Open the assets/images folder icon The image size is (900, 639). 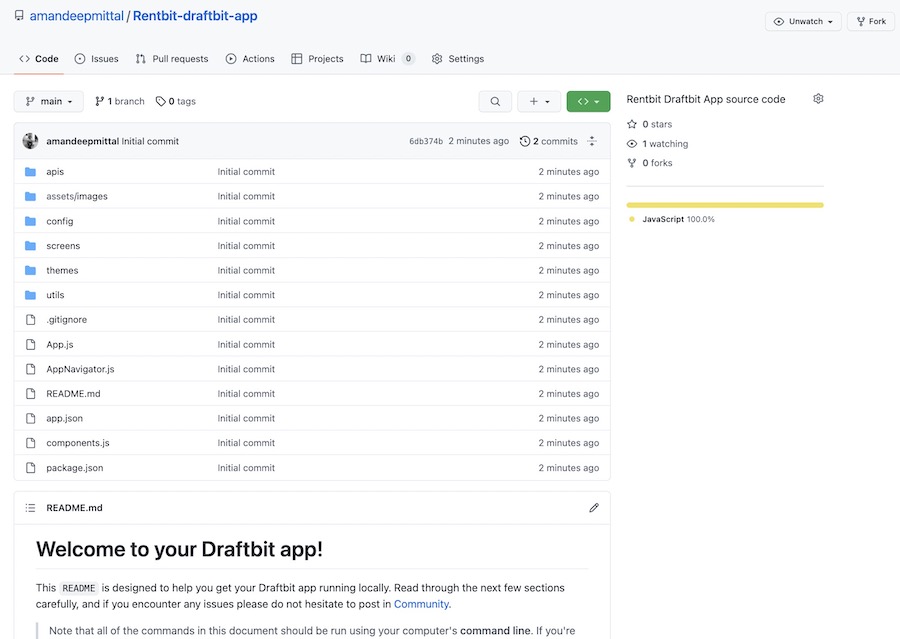click(x=30, y=196)
